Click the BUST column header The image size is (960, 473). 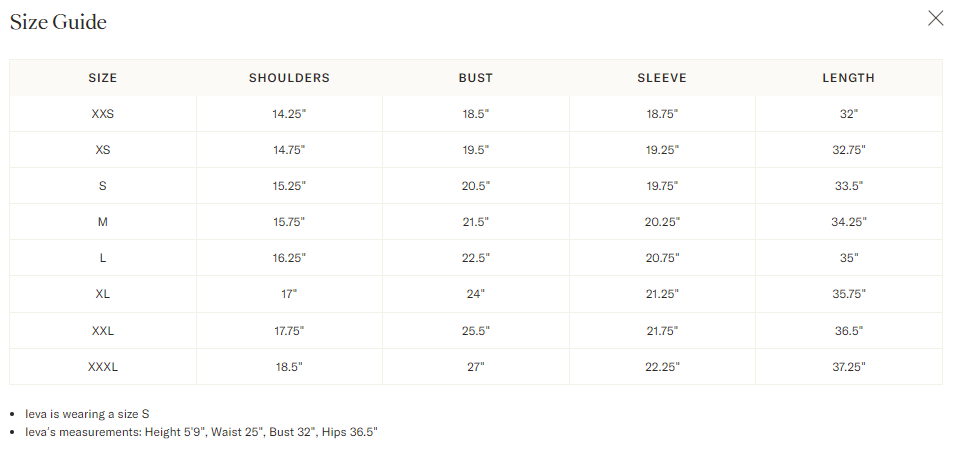[475, 78]
